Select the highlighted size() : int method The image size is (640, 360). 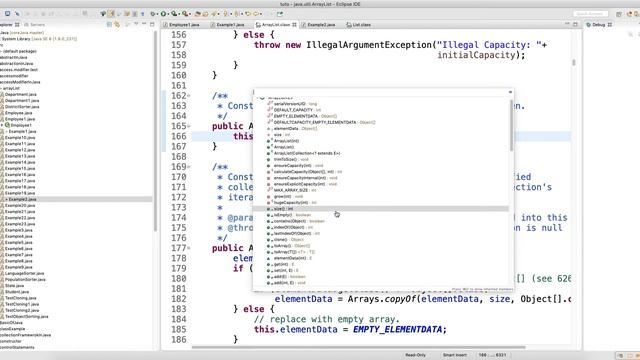(x=380, y=209)
